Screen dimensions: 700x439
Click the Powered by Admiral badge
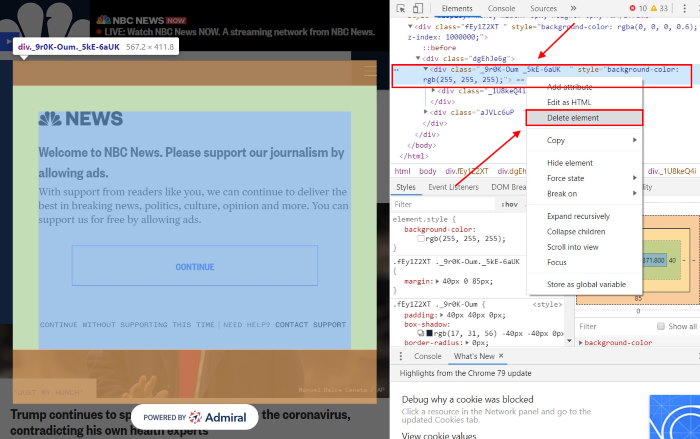pos(195,417)
